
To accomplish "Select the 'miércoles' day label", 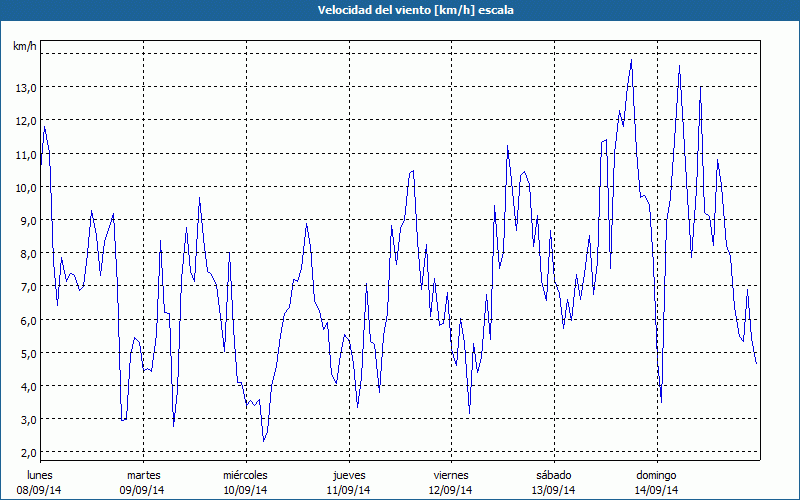I will [x=245, y=475].
